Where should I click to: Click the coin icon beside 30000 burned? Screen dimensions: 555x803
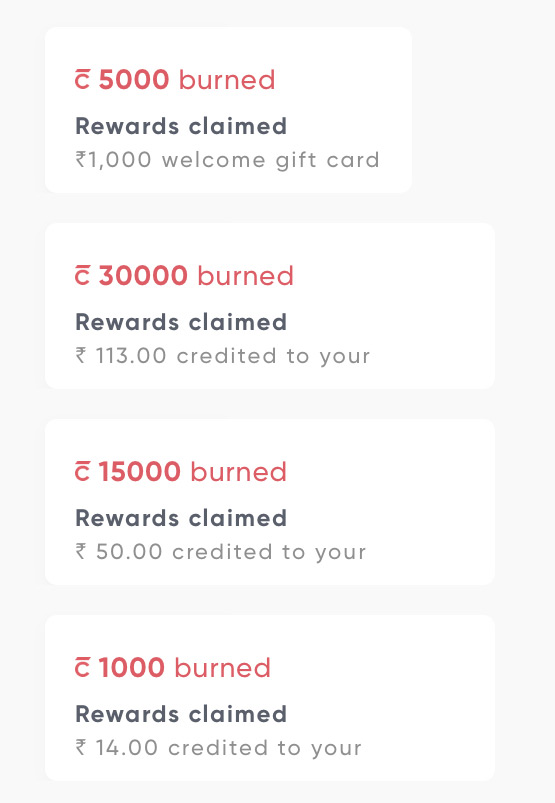point(82,276)
